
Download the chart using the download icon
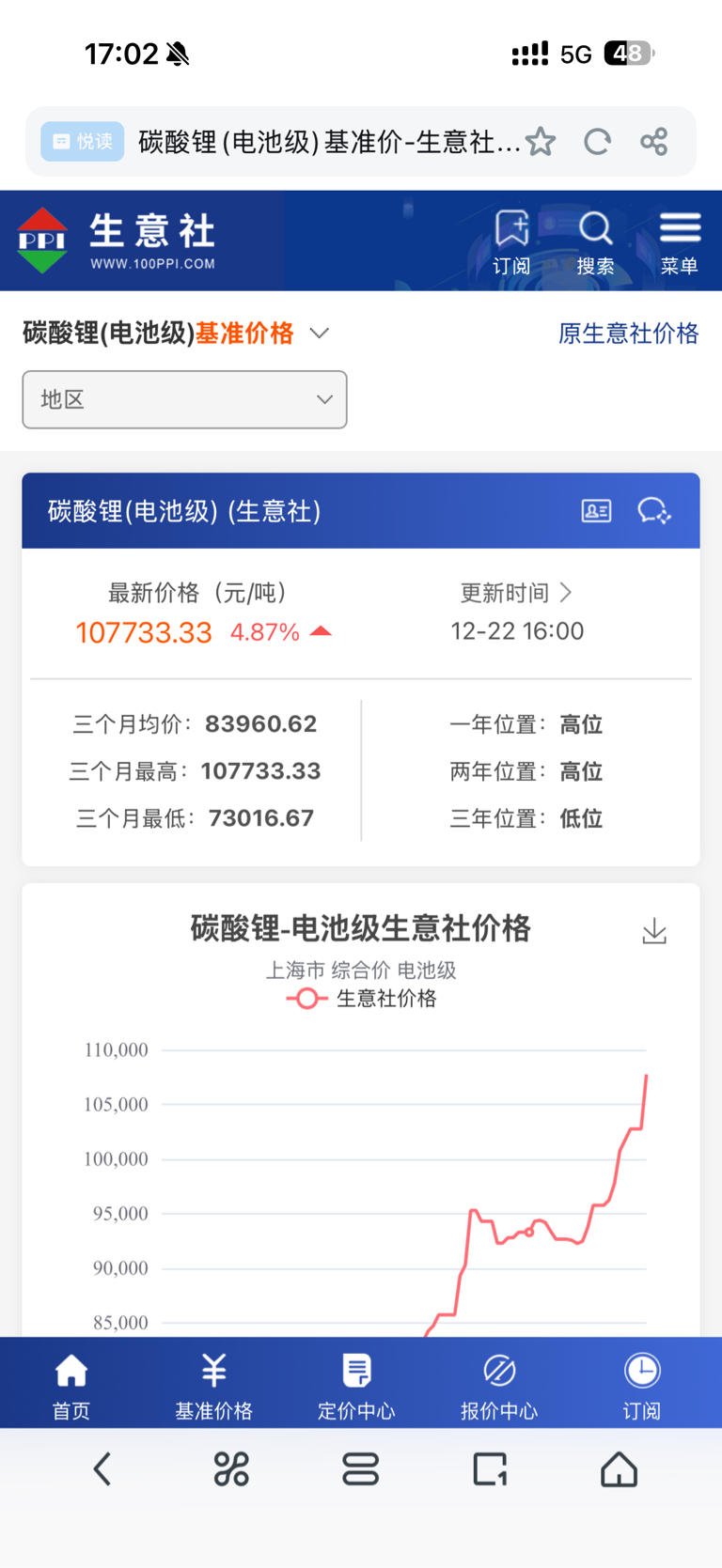click(654, 931)
